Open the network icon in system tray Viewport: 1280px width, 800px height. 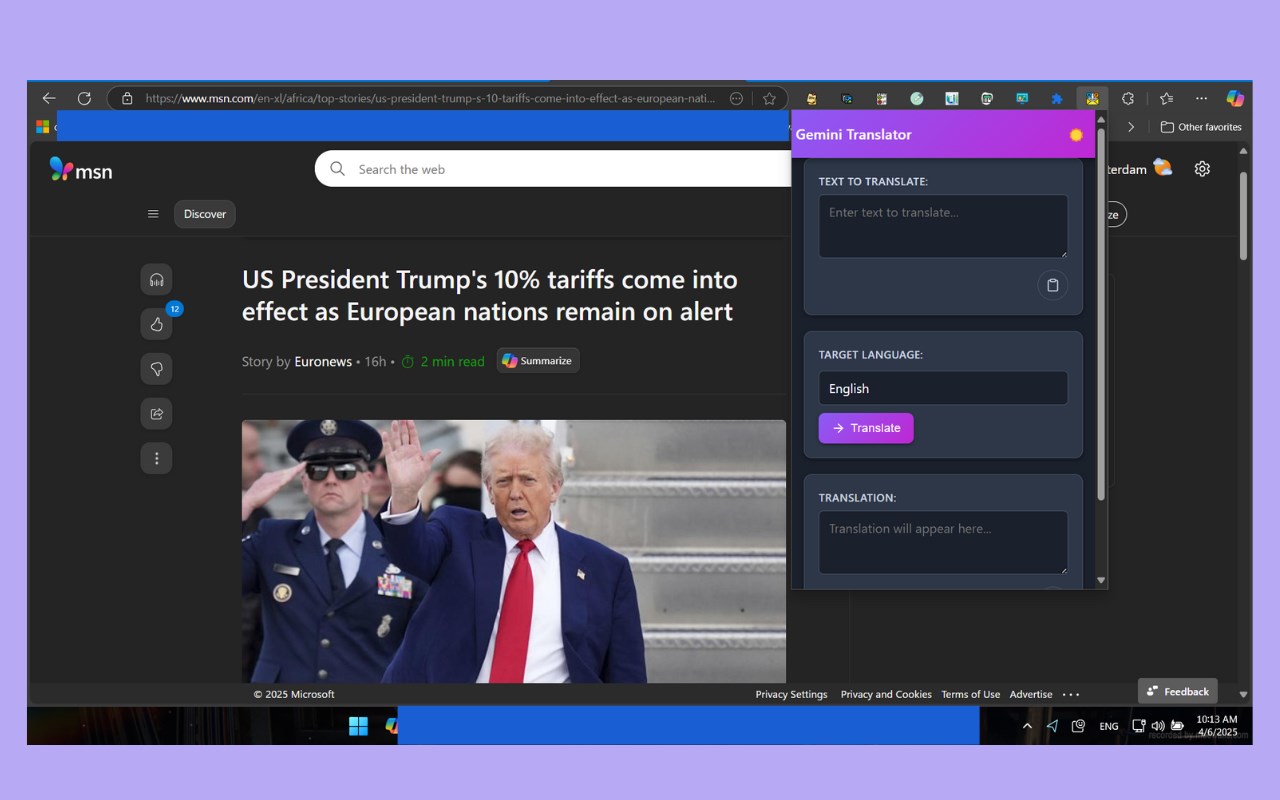tap(1138, 726)
